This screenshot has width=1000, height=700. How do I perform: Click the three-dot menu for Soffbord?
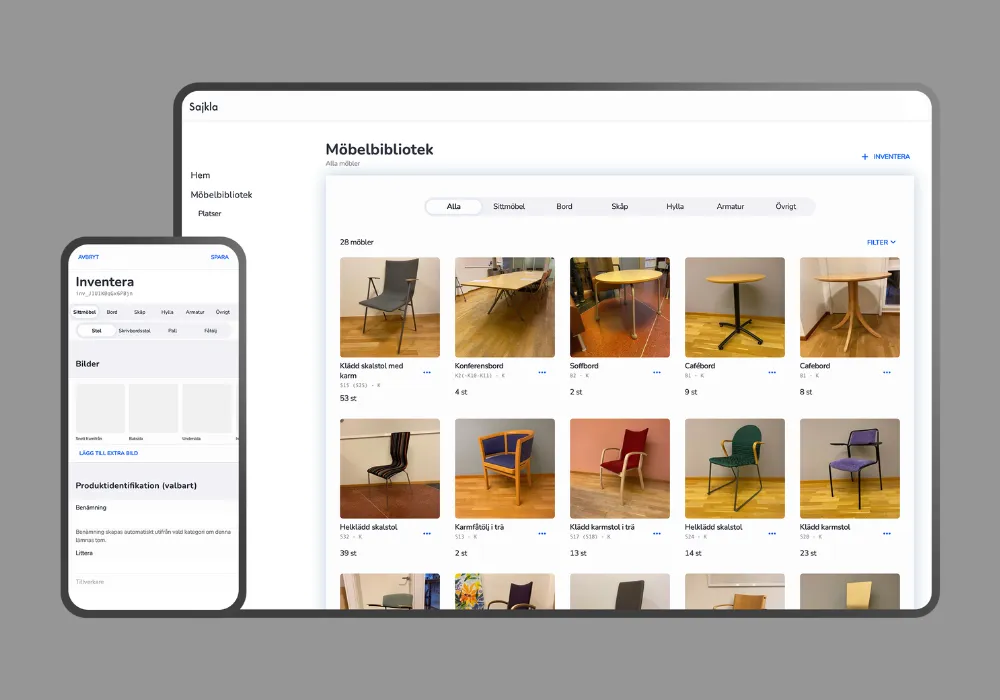(657, 372)
